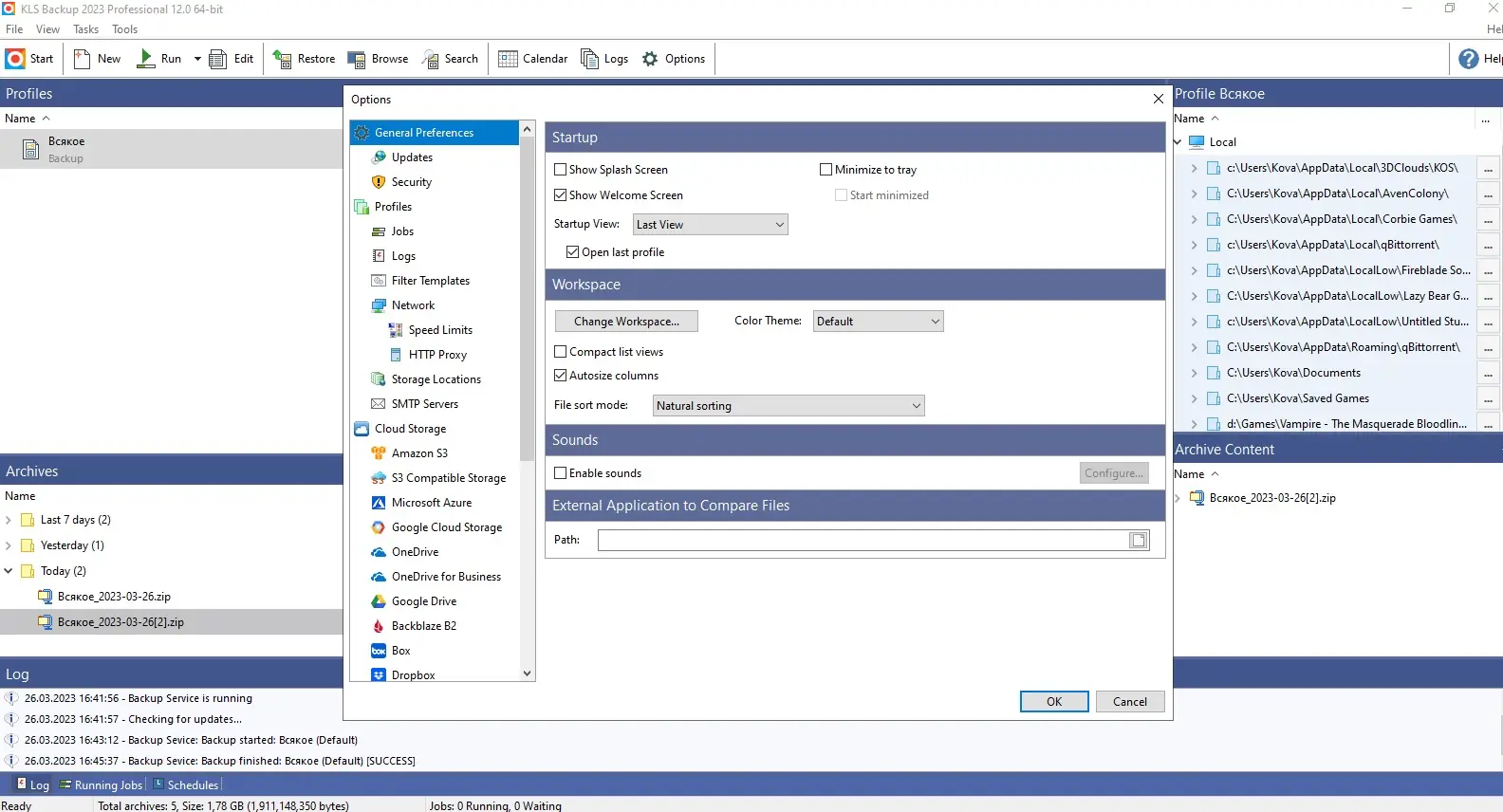Open the Search tool
Screen dimensions: 1503x812
(451, 59)
